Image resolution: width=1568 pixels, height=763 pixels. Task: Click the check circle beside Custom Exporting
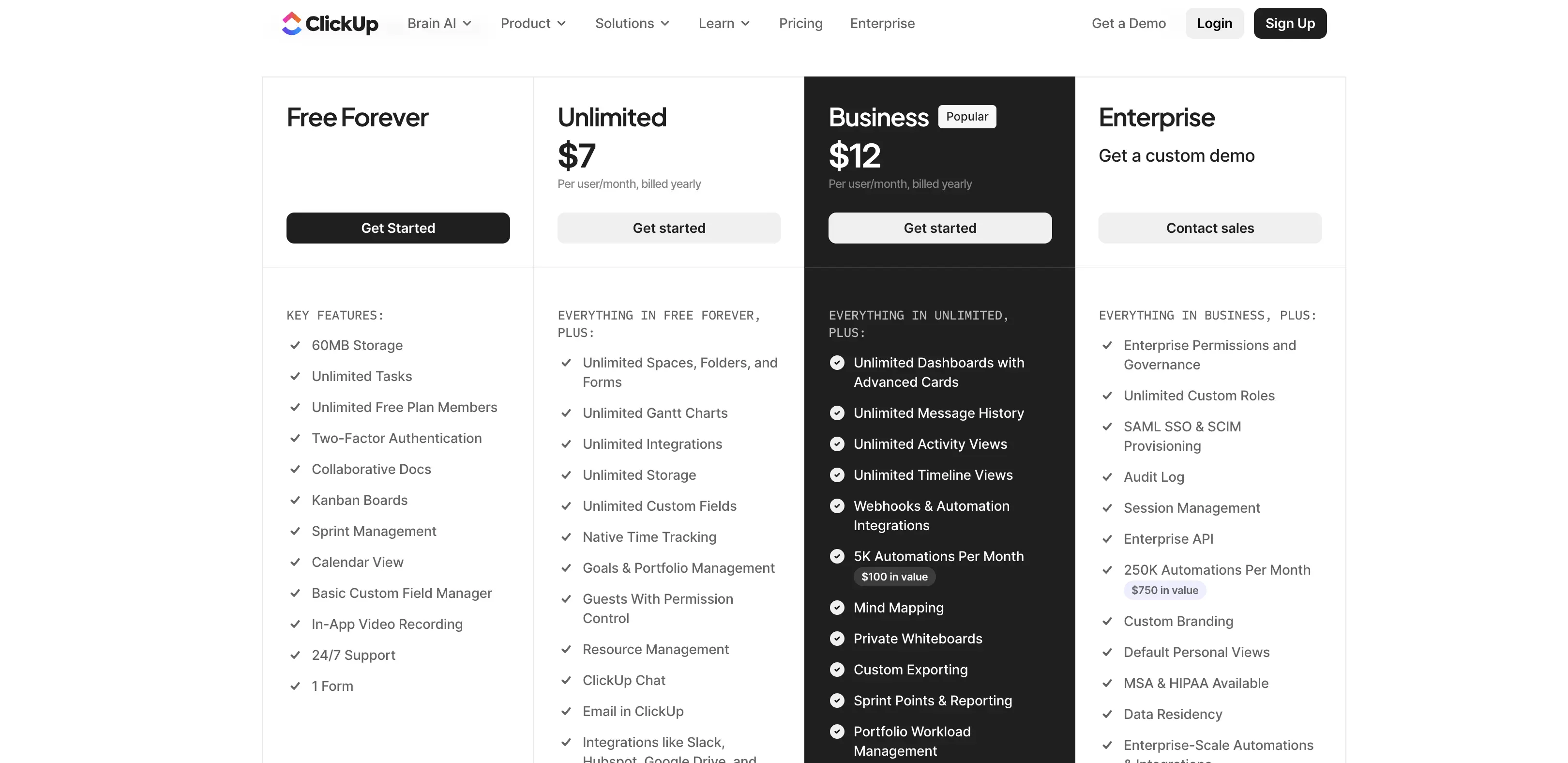[837, 670]
